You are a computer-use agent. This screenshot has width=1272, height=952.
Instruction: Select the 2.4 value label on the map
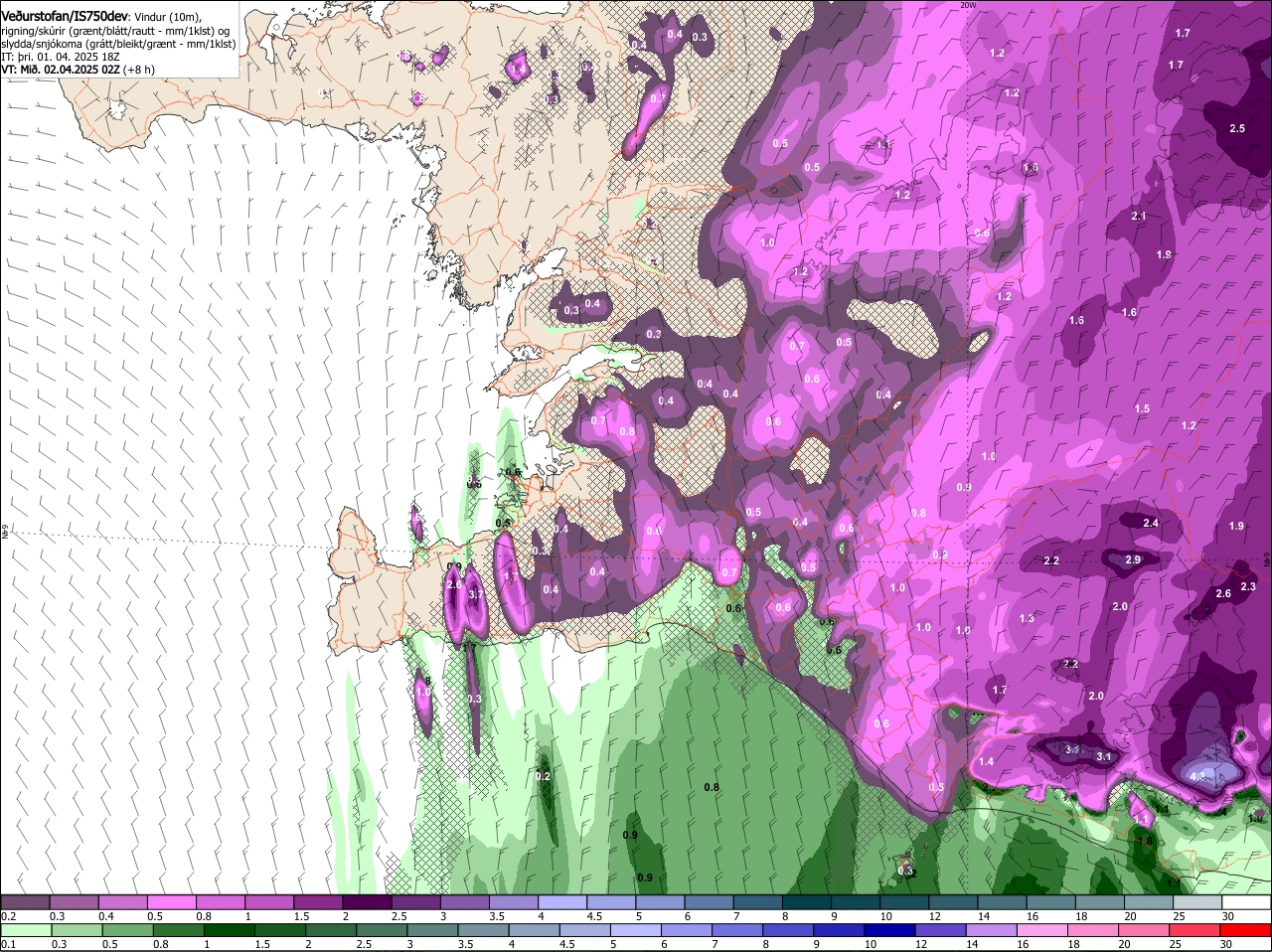point(1151,523)
